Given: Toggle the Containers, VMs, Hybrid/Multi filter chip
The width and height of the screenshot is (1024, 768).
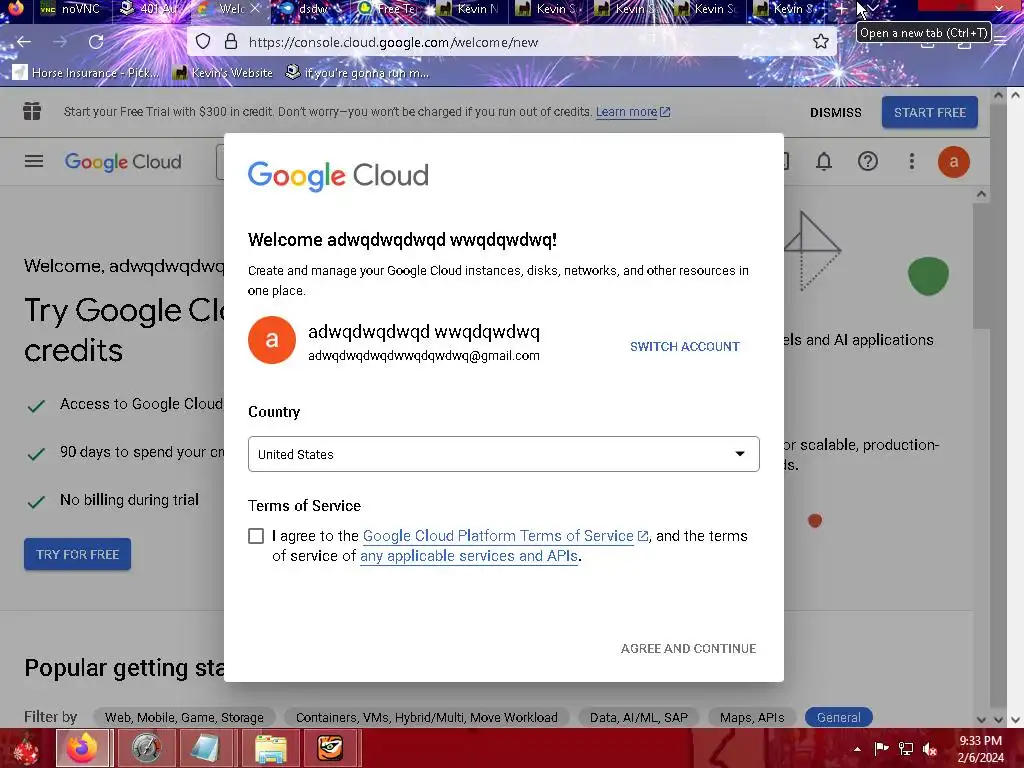Looking at the screenshot, I should coord(426,717).
